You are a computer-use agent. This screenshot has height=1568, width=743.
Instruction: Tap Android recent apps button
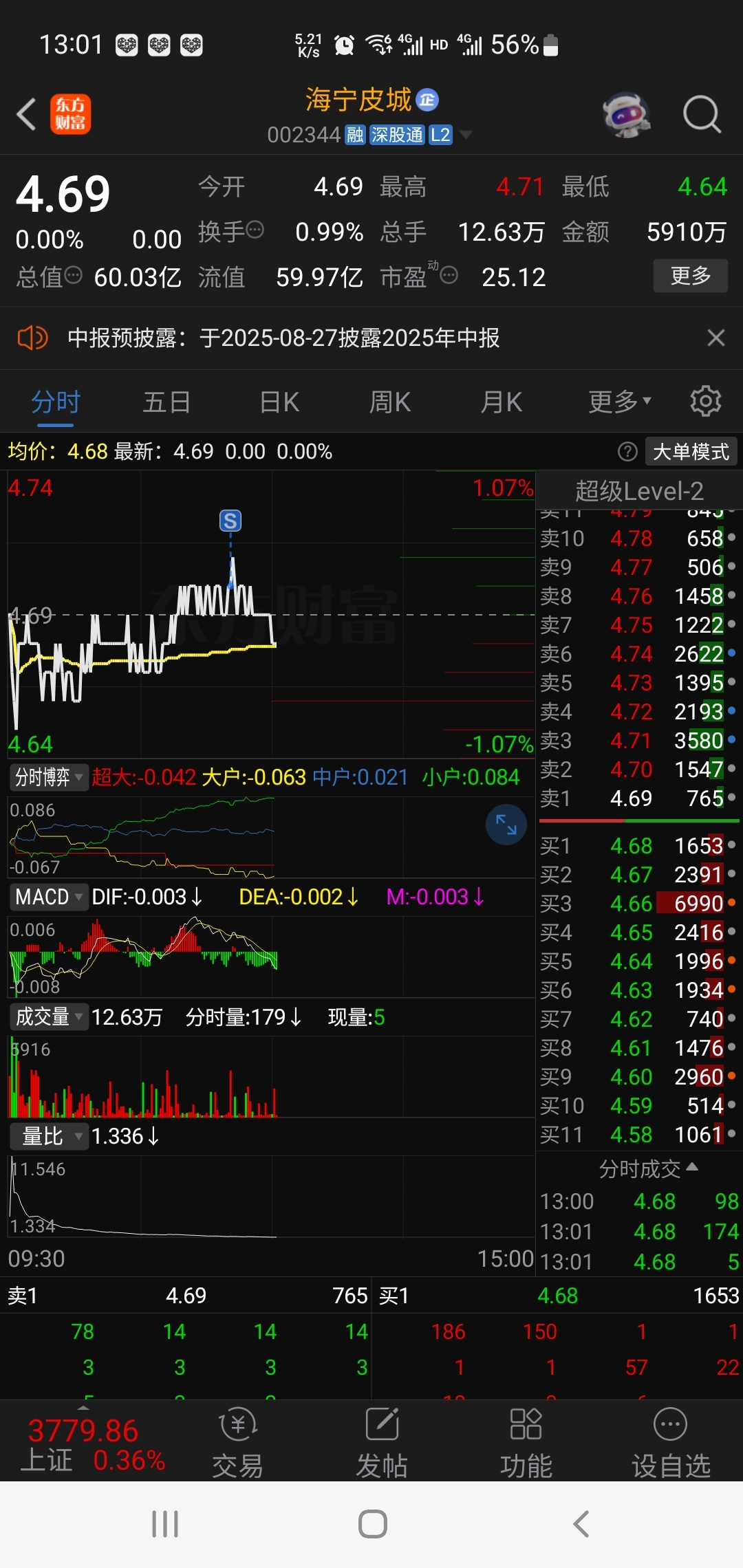165,1524
